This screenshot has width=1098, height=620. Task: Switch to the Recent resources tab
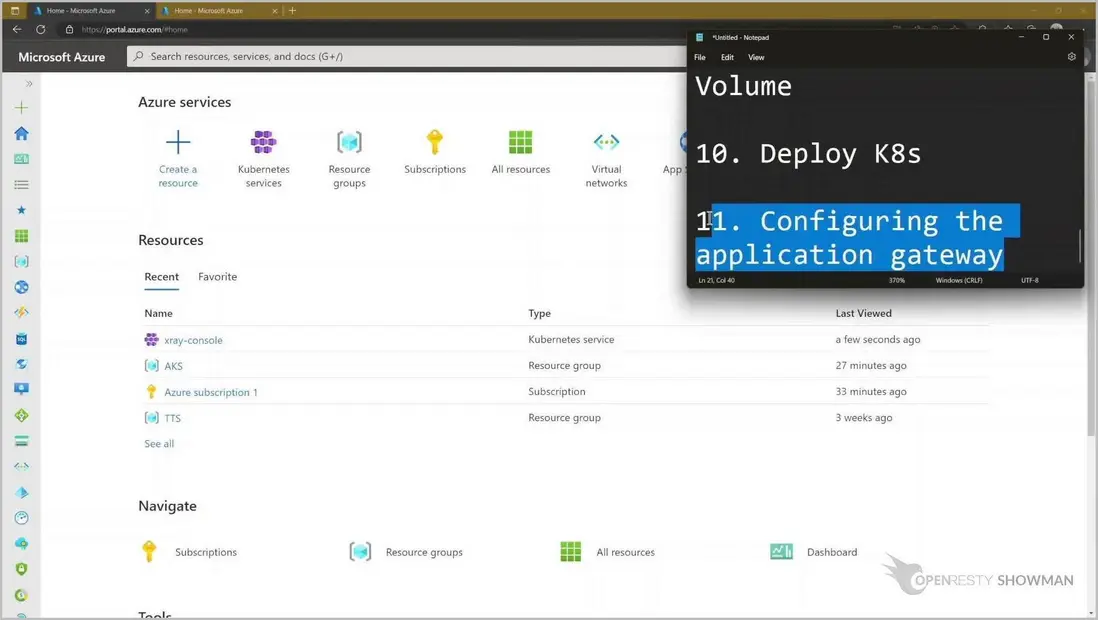(x=162, y=277)
